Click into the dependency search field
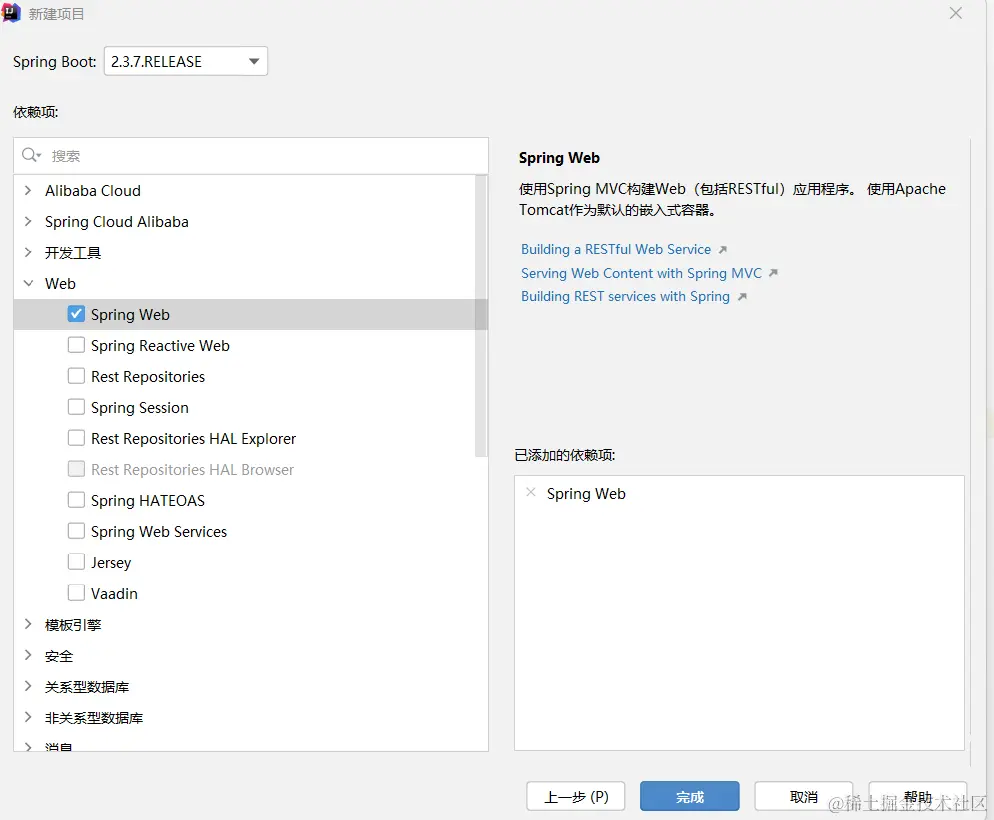 click(251, 156)
